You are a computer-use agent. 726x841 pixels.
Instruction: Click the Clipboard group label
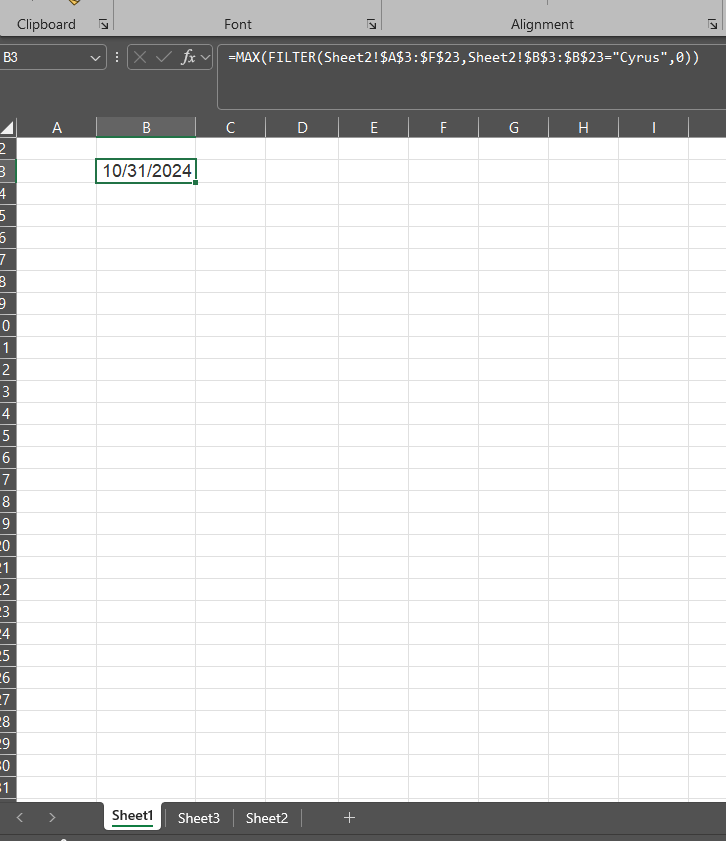[46, 24]
